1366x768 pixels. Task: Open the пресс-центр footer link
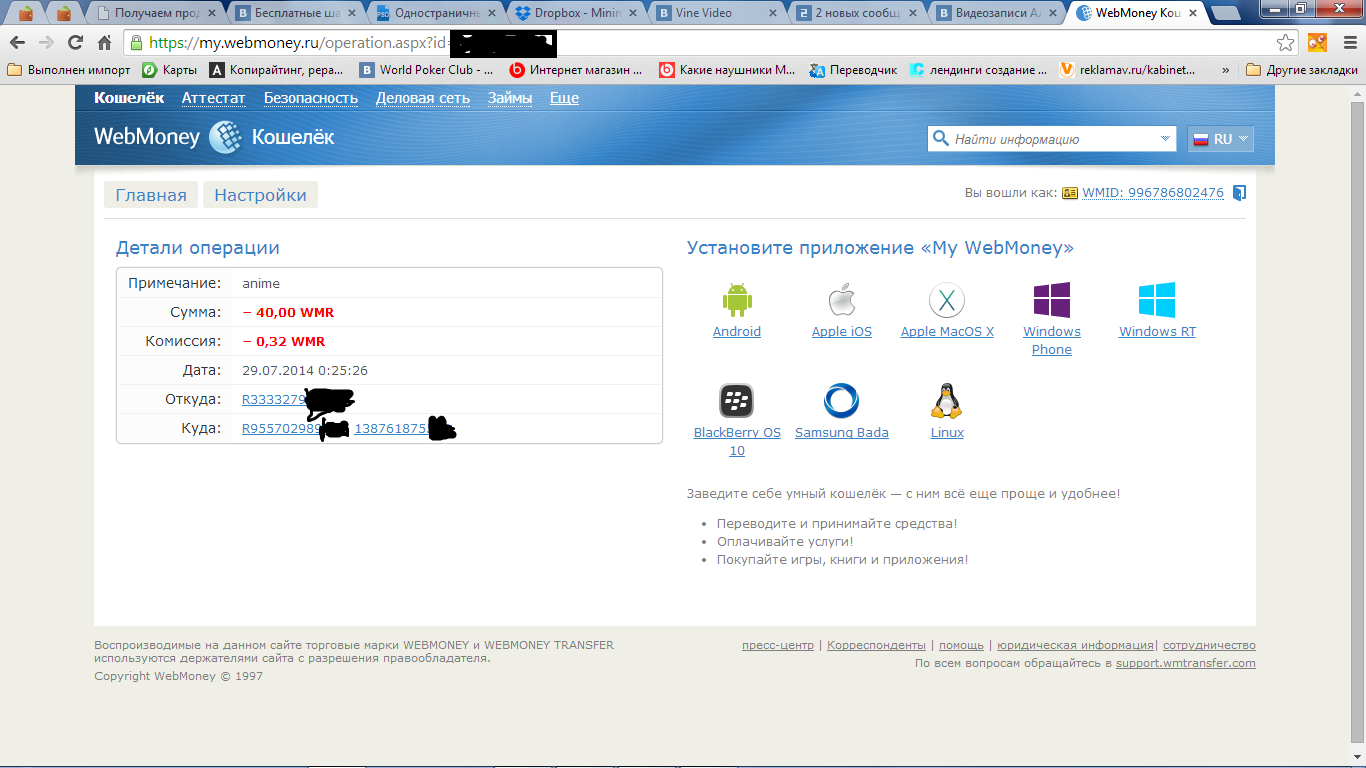(x=778, y=645)
